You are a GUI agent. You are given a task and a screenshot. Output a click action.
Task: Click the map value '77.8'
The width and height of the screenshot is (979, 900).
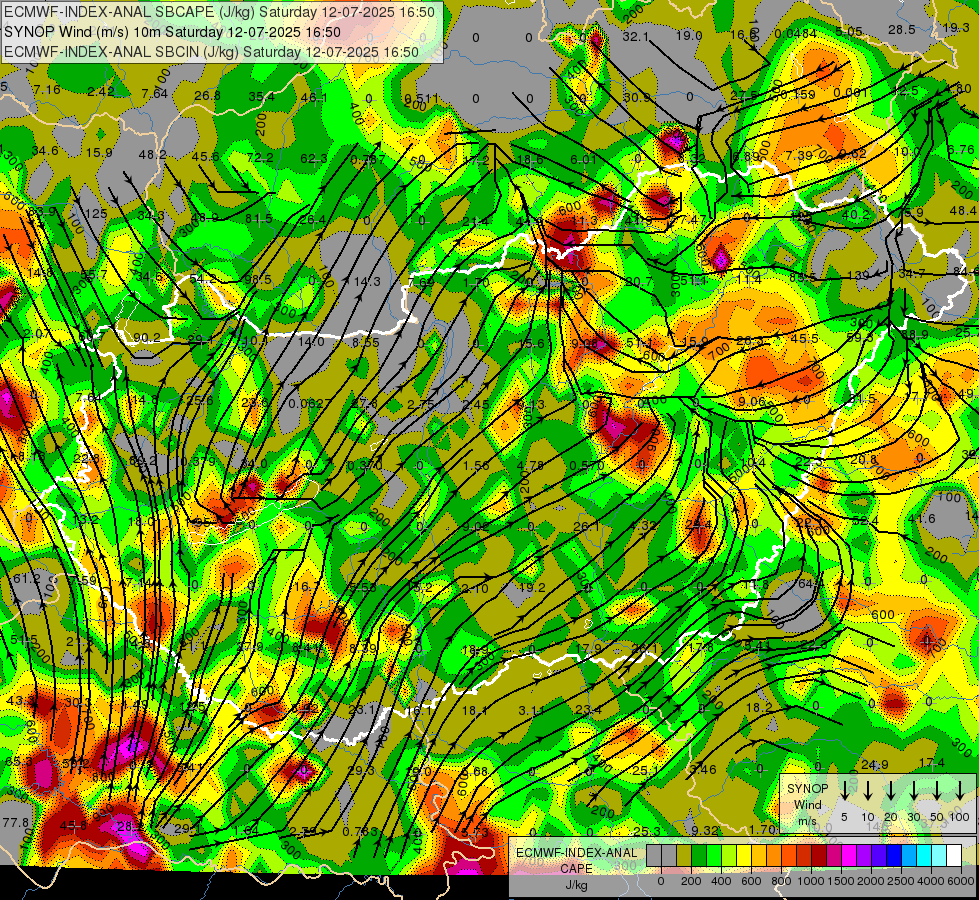click(16, 823)
